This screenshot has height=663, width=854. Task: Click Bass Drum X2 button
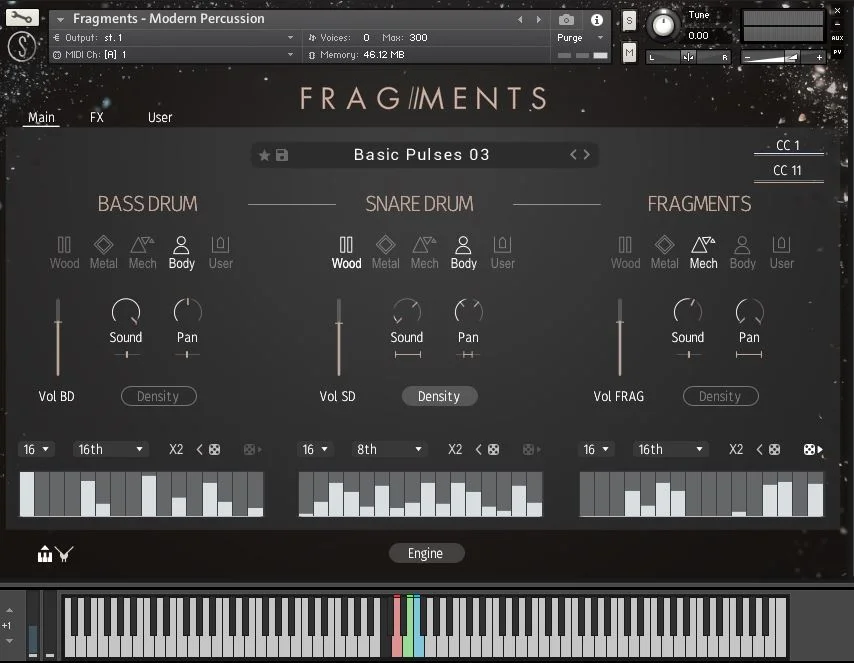pos(176,449)
